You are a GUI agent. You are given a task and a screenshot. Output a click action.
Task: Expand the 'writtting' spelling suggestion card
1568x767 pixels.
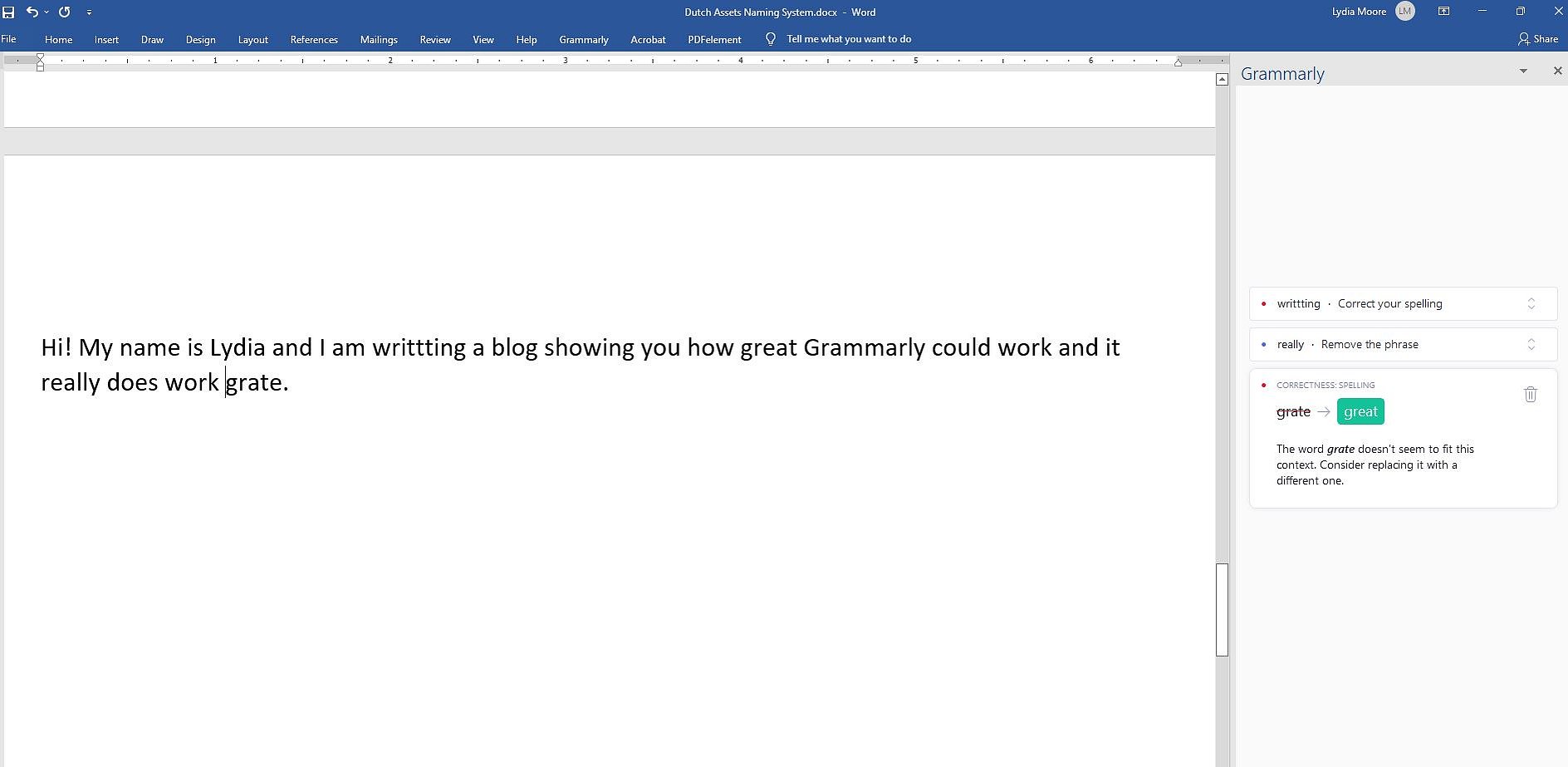(1403, 303)
